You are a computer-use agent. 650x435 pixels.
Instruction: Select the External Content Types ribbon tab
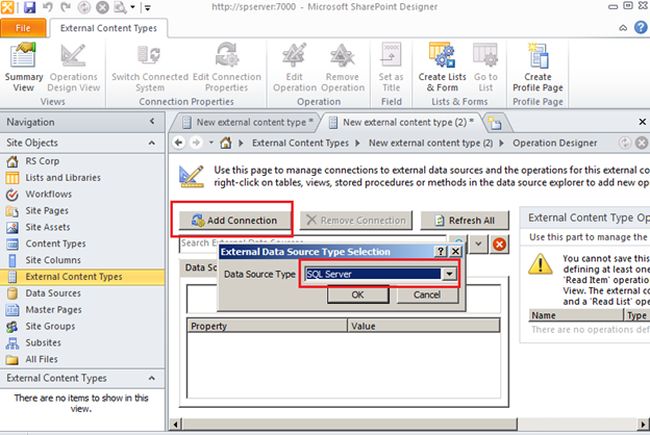[109, 28]
